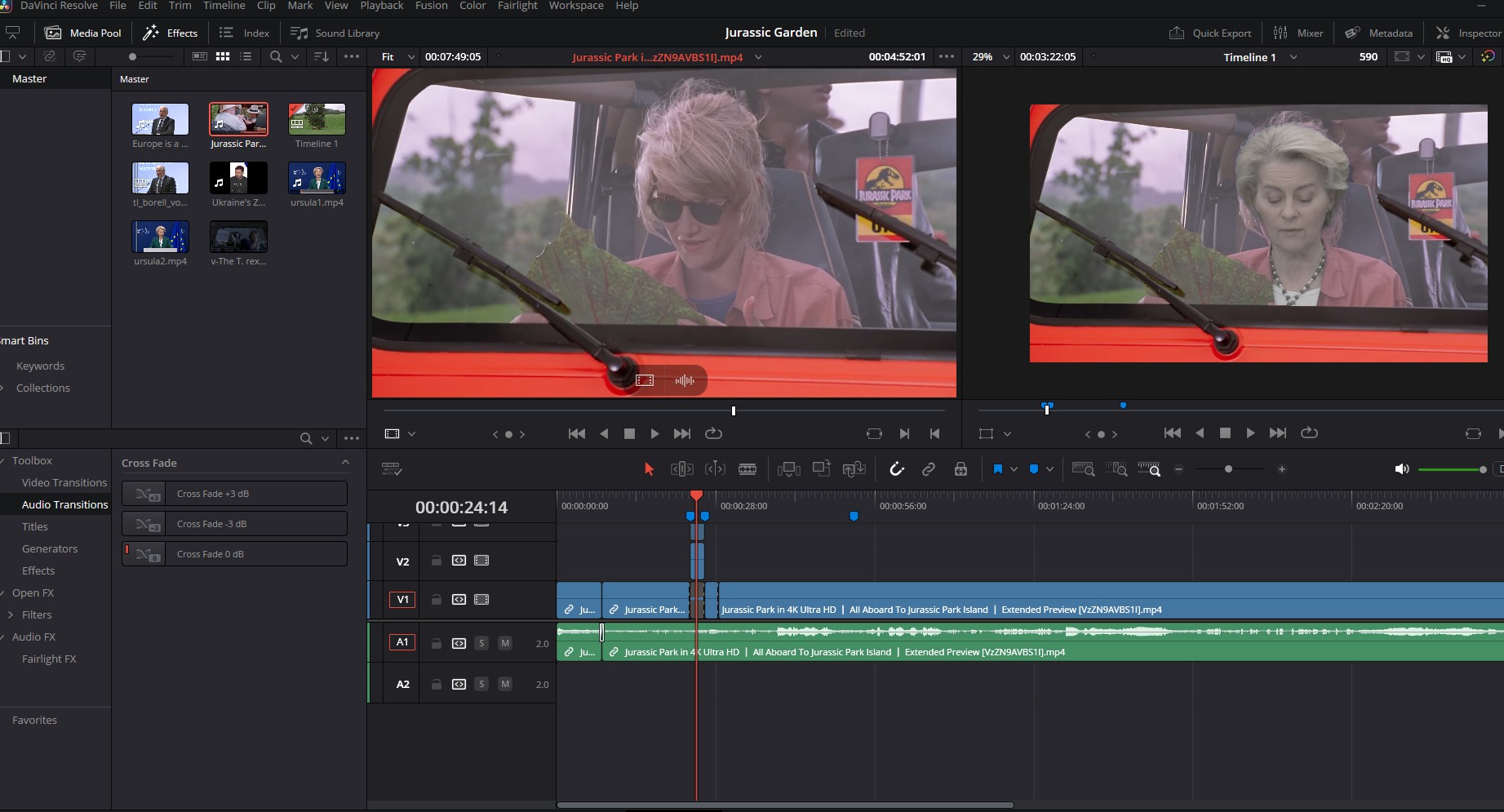The image size is (1504, 812).
Task: Open the marker color dropdown arrow
Action: [x=1049, y=469]
